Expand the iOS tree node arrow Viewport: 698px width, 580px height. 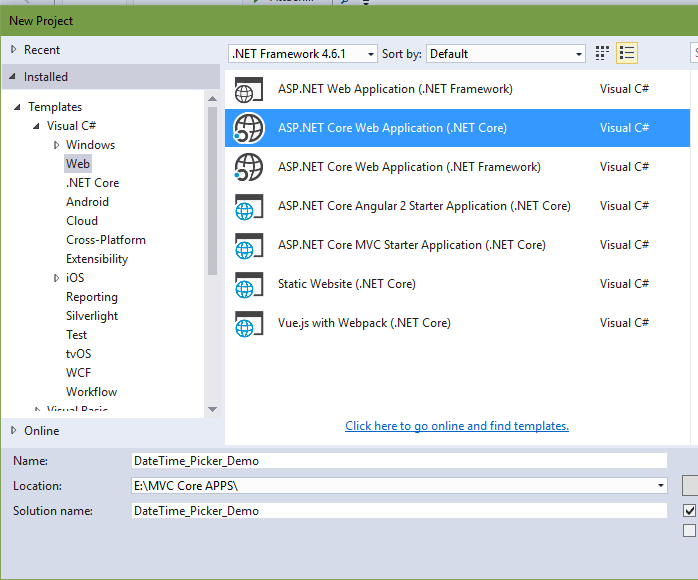[56, 278]
